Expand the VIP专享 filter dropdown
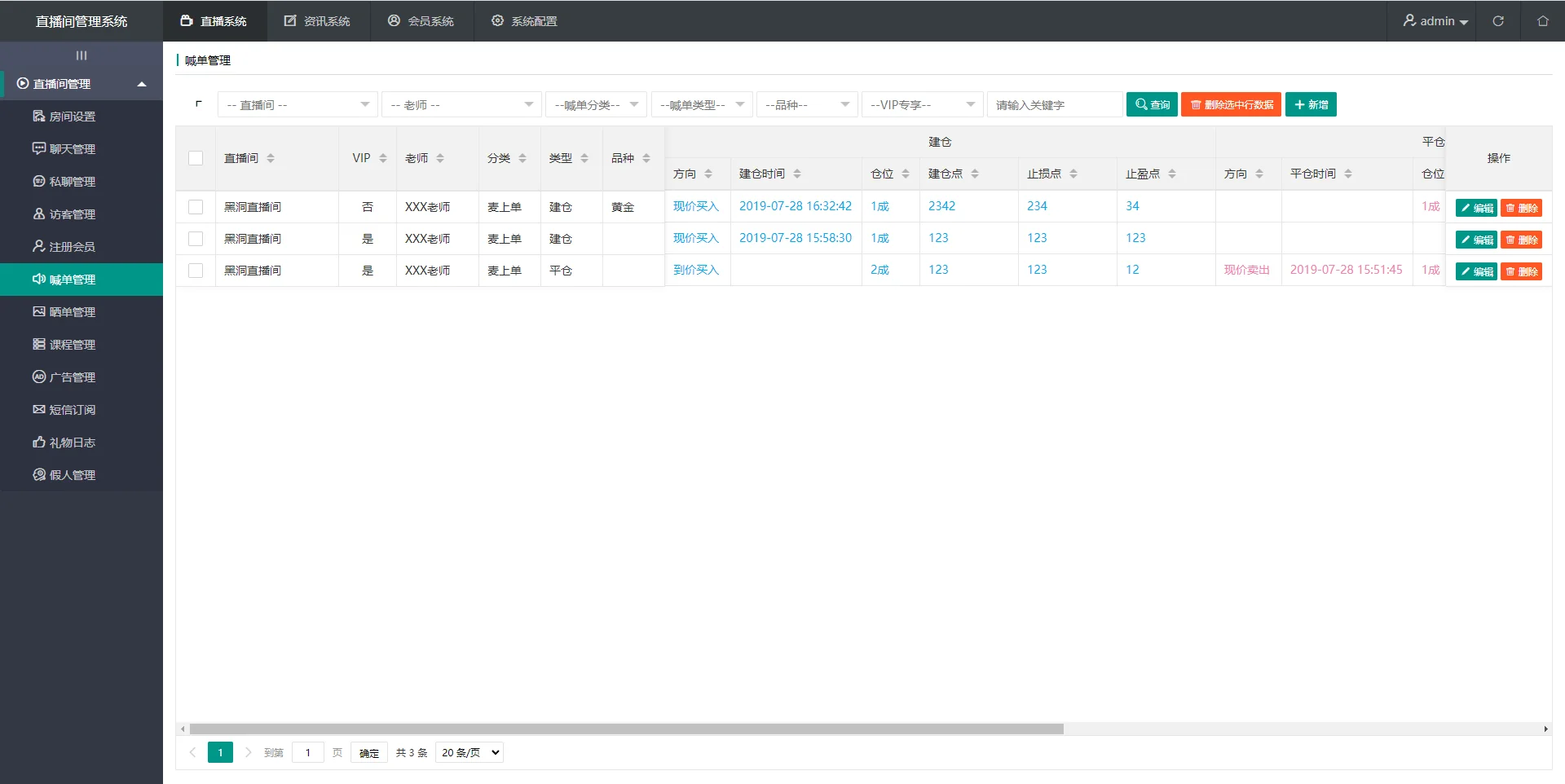 (x=921, y=105)
